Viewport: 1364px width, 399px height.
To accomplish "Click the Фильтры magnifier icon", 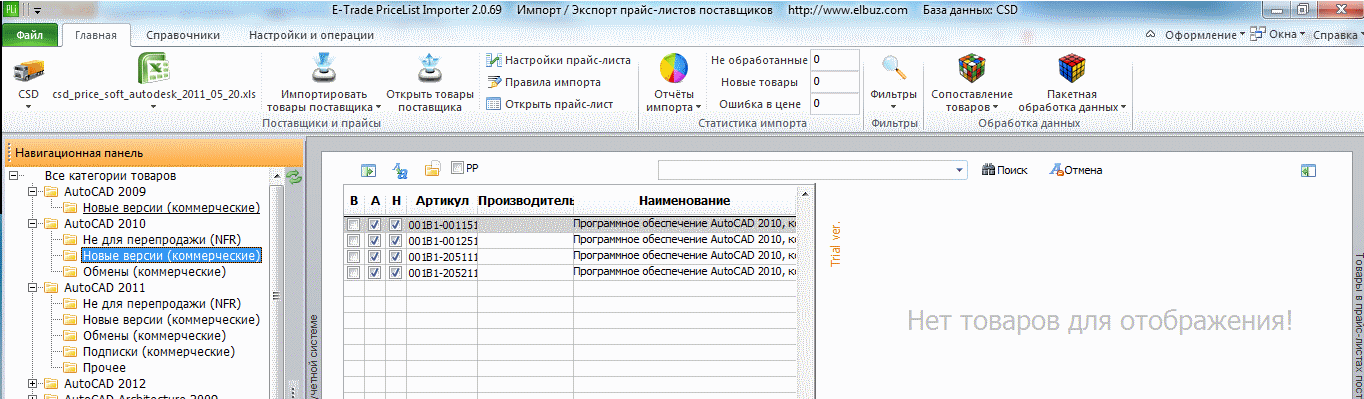I will click(x=894, y=69).
